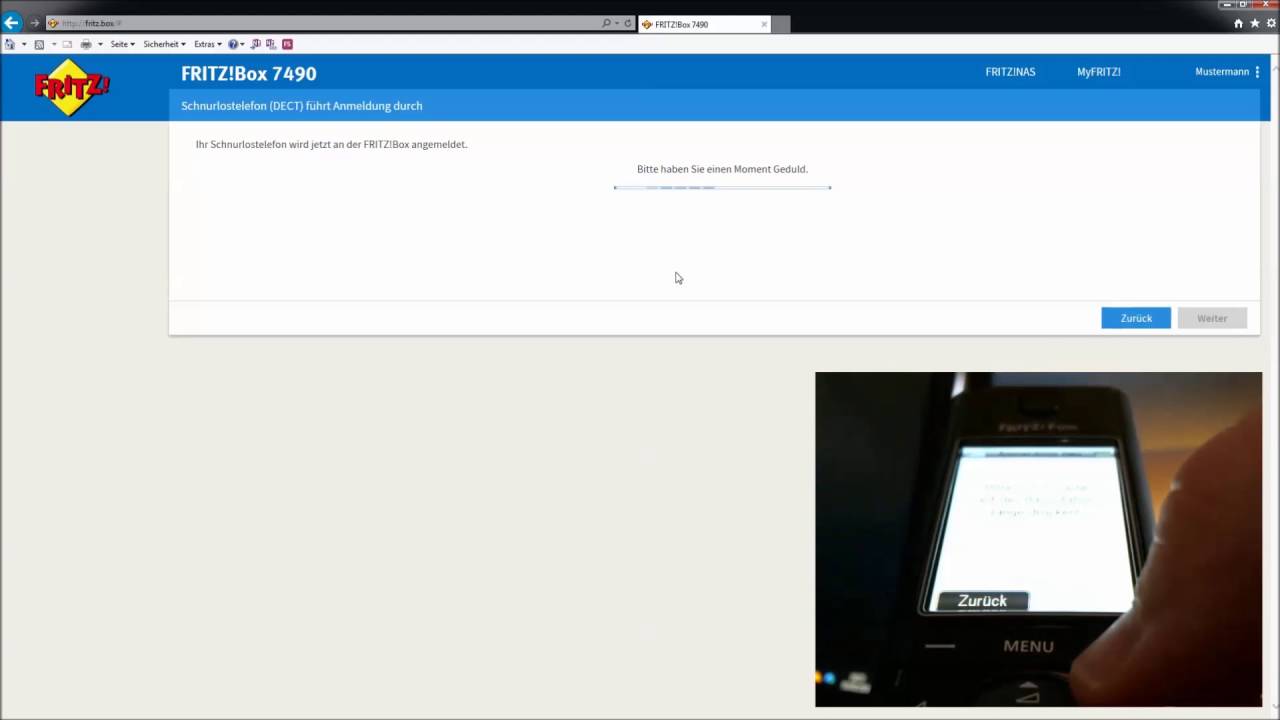Image resolution: width=1280 pixels, height=720 pixels.
Task: Minimize the browser window
Action: (1226, 5)
